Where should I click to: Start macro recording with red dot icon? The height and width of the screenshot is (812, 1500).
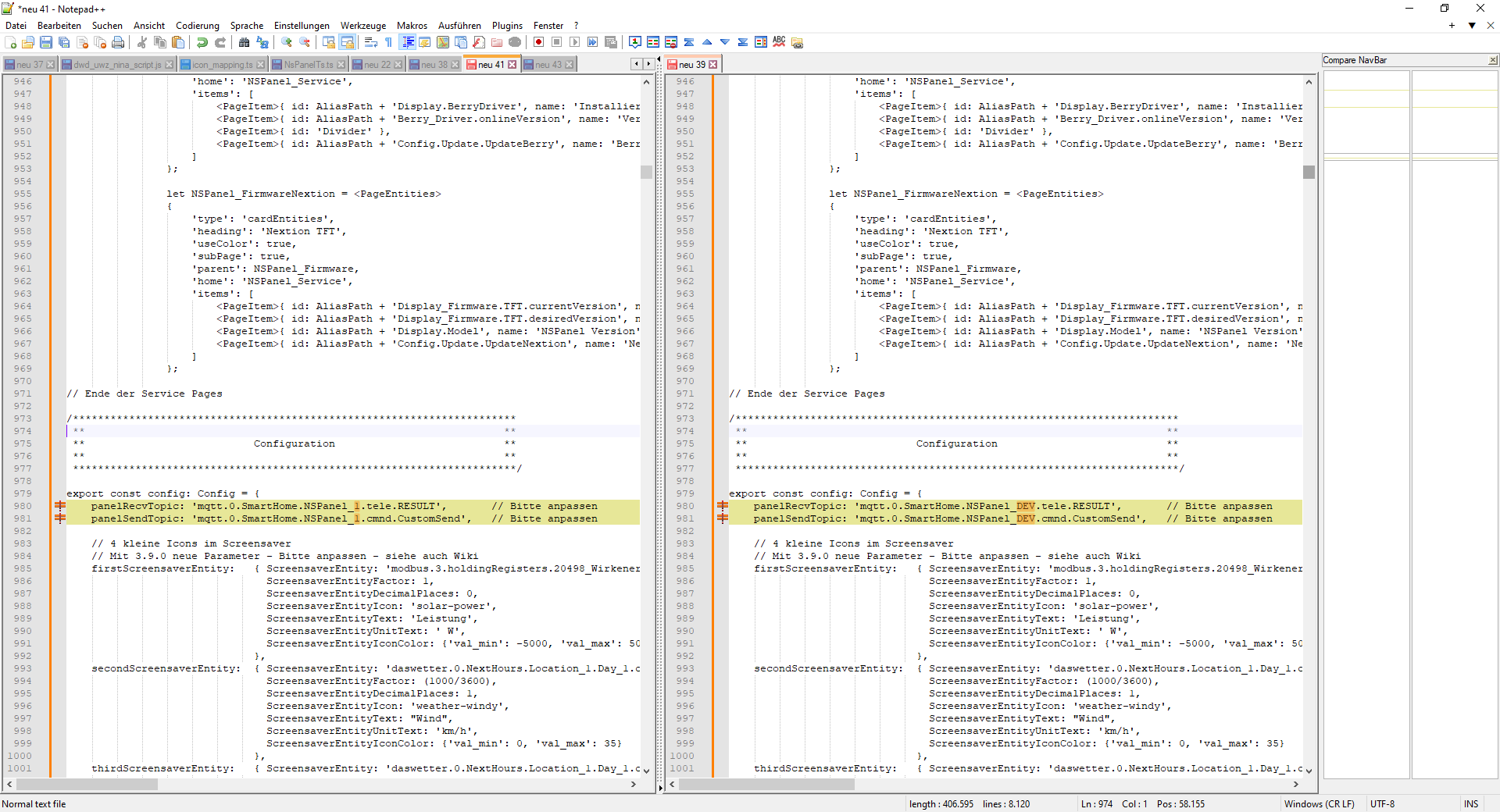(538, 42)
